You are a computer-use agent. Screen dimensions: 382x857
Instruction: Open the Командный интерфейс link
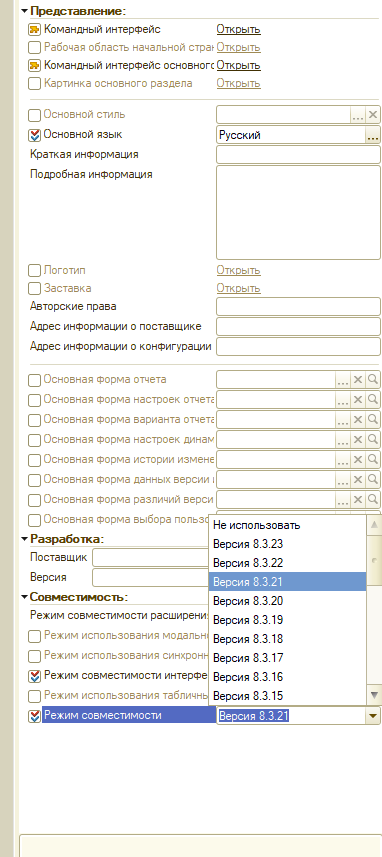click(x=238, y=30)
